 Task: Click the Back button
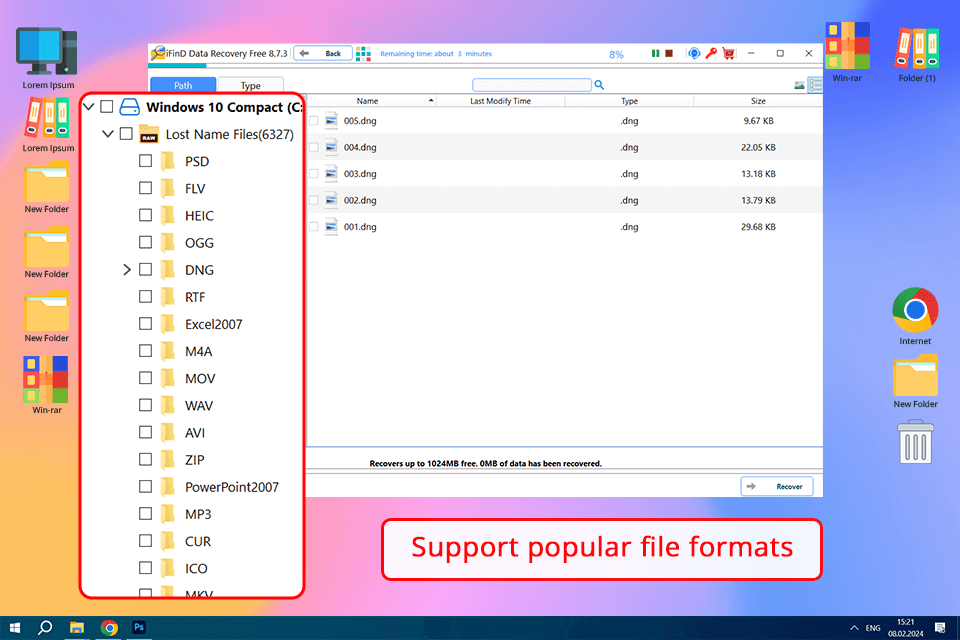click(323, 53)
